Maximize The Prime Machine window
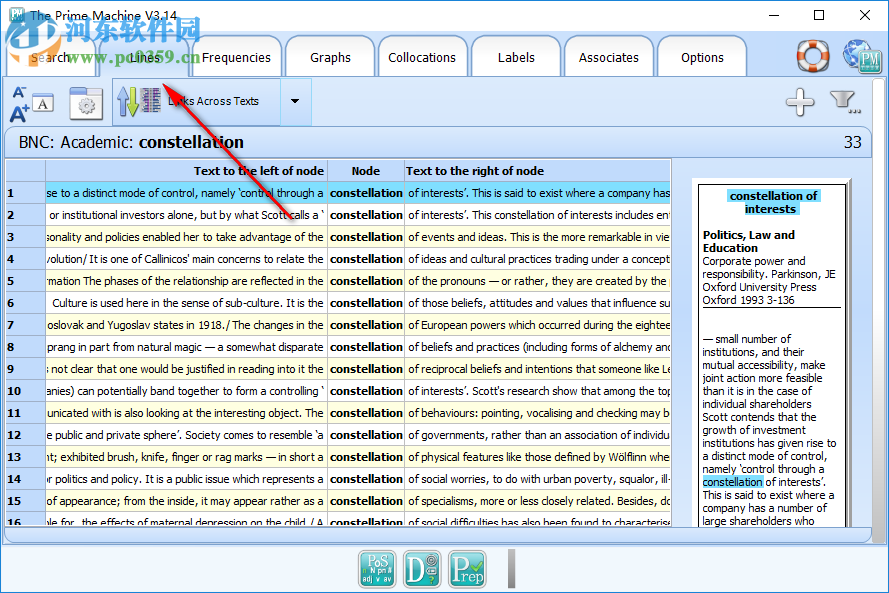889x593 pixels. coord(819,15)
